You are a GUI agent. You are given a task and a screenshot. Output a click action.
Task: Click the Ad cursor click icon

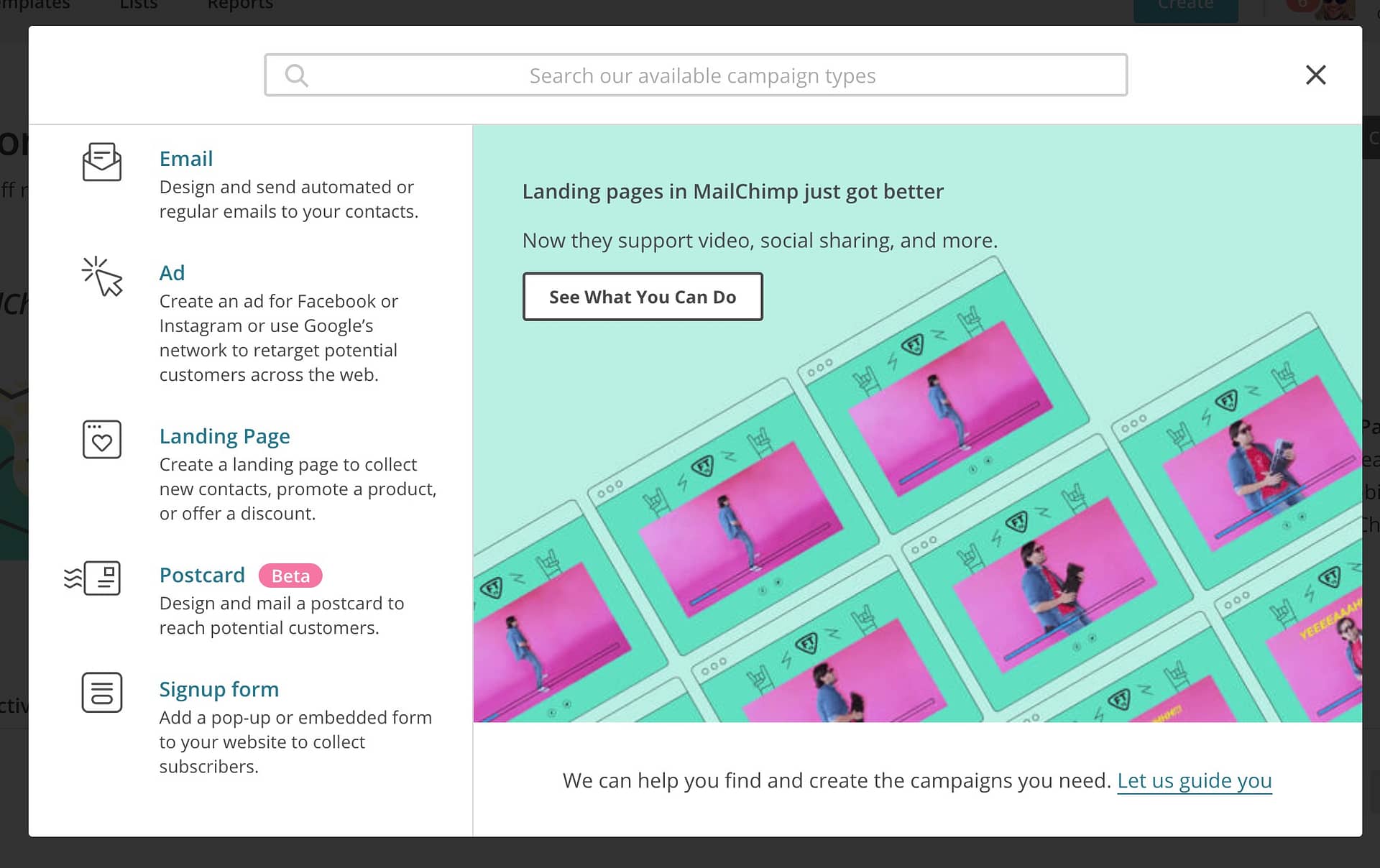click(x=102, y=277)
